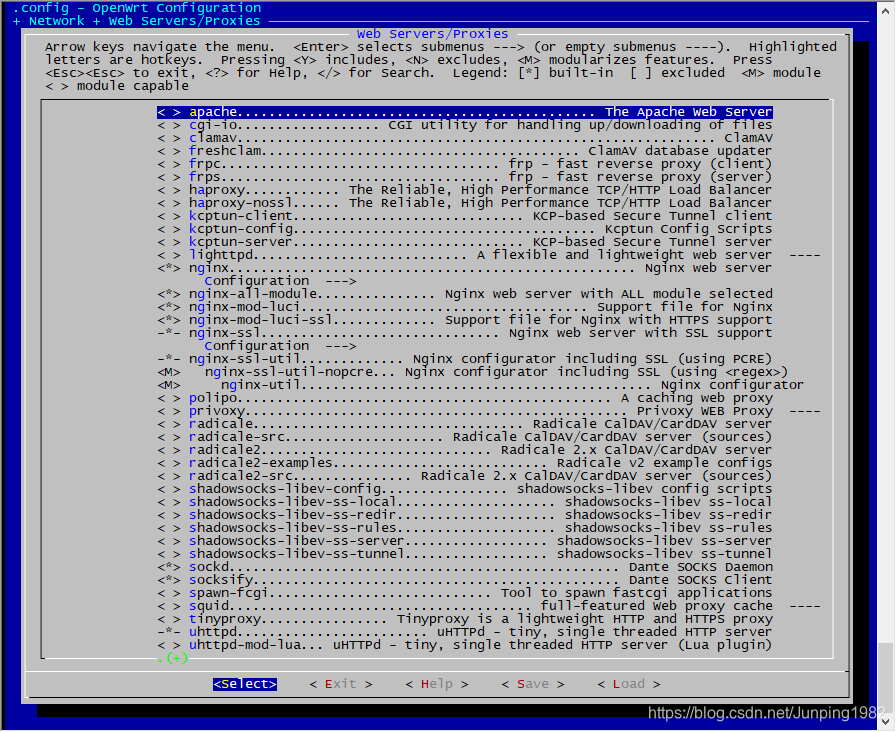Select the shadowsocks-libev-ss-tunnel row

click(465, 554)
